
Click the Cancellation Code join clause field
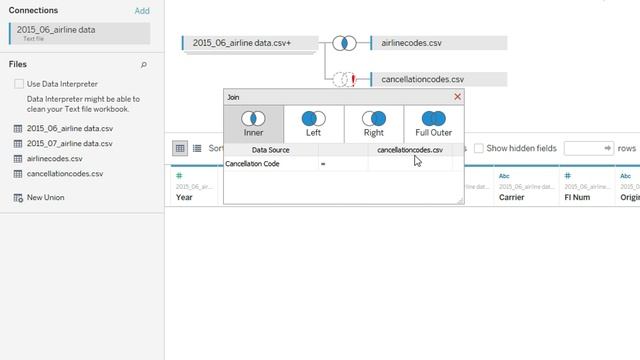click(x=271, y=164)
